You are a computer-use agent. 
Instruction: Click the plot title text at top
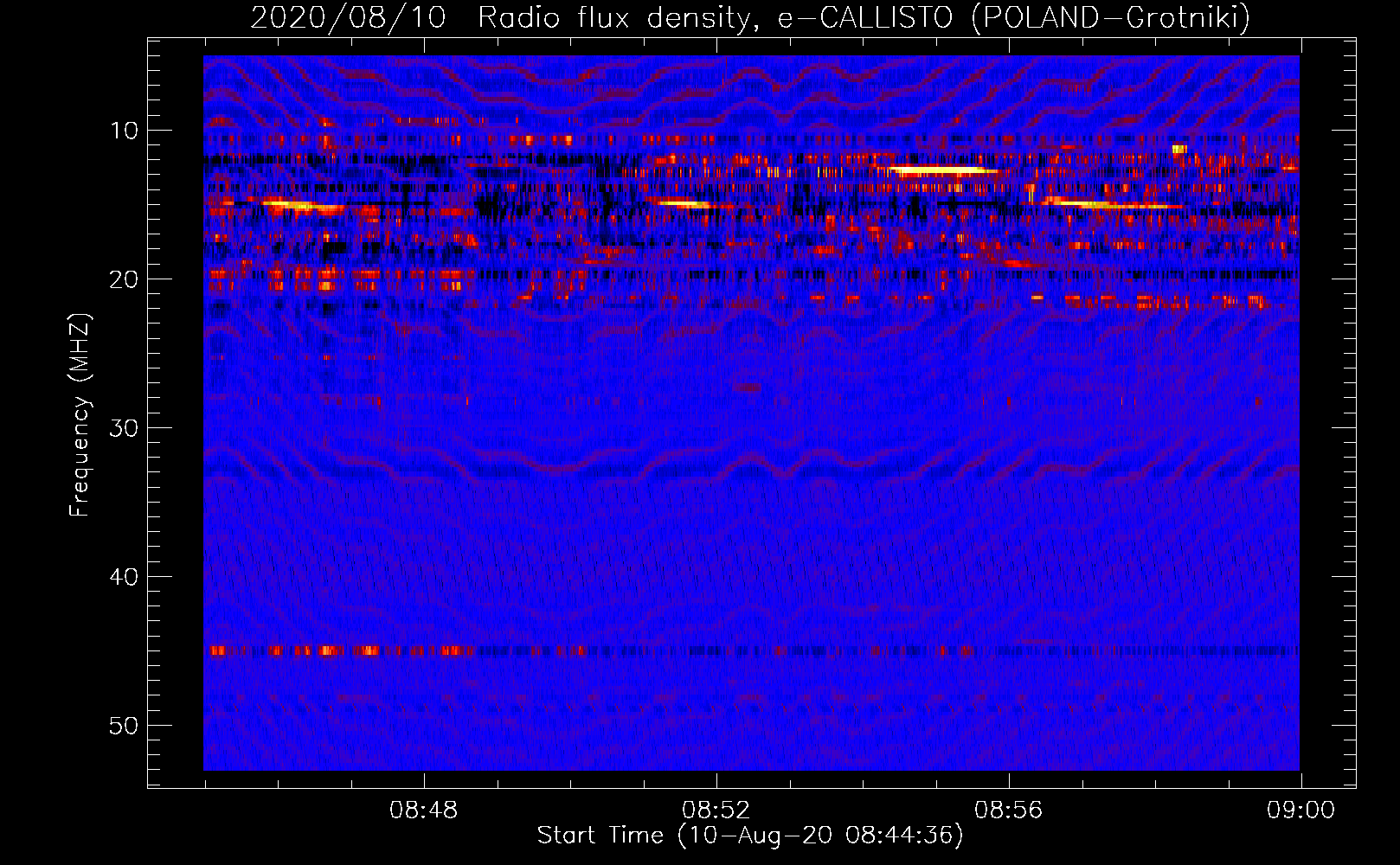pos(750,17)
